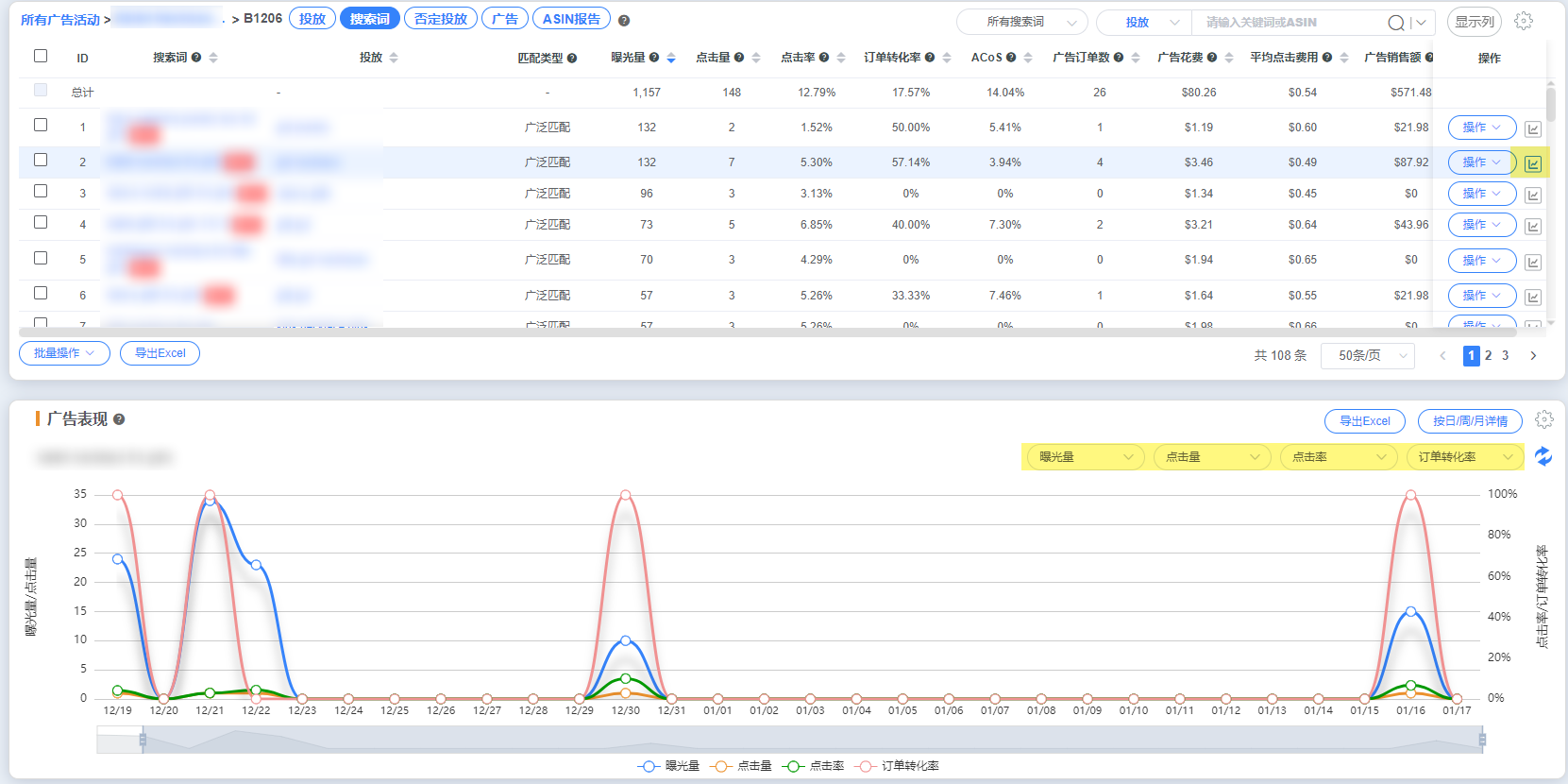Sort by 曝光量 column arrows
This screenshot has width=1568, height=784.
point(671,58)
